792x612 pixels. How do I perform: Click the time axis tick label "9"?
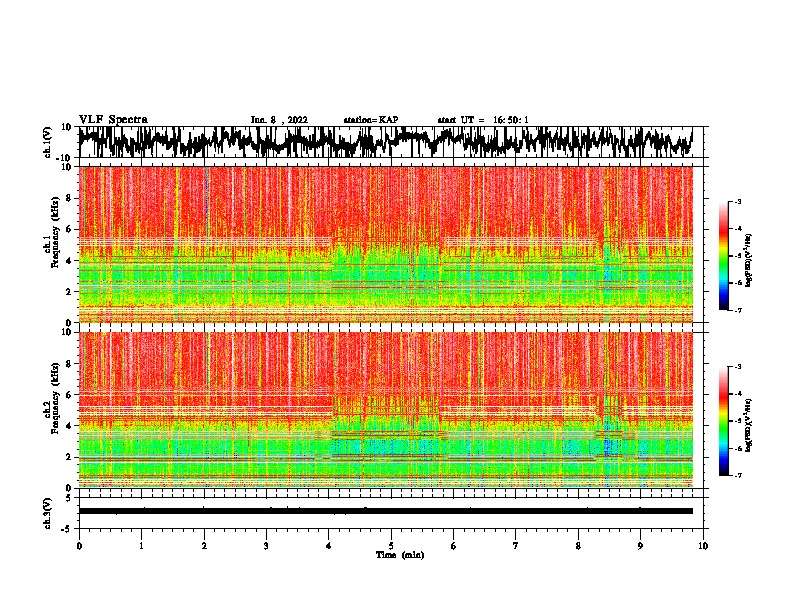coord(640,546)
